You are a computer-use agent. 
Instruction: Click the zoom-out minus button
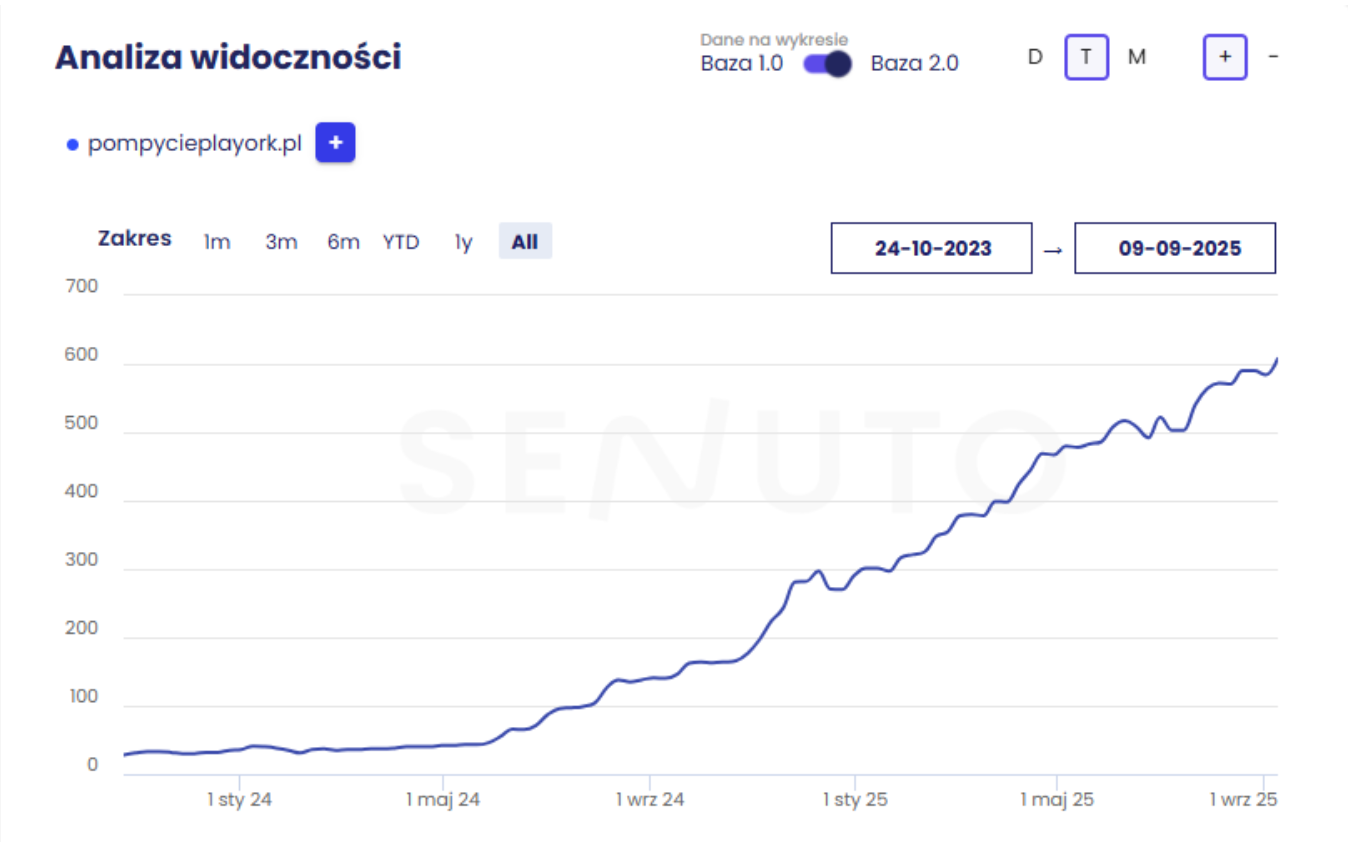(x=1273, y=57)
